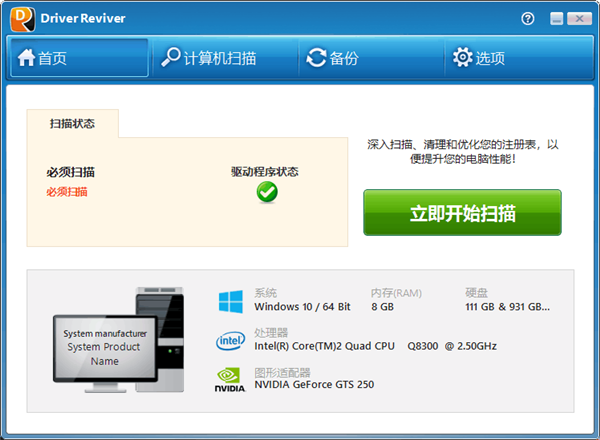Open the 计算机扫描 scan tab

(x=225, y=58)
